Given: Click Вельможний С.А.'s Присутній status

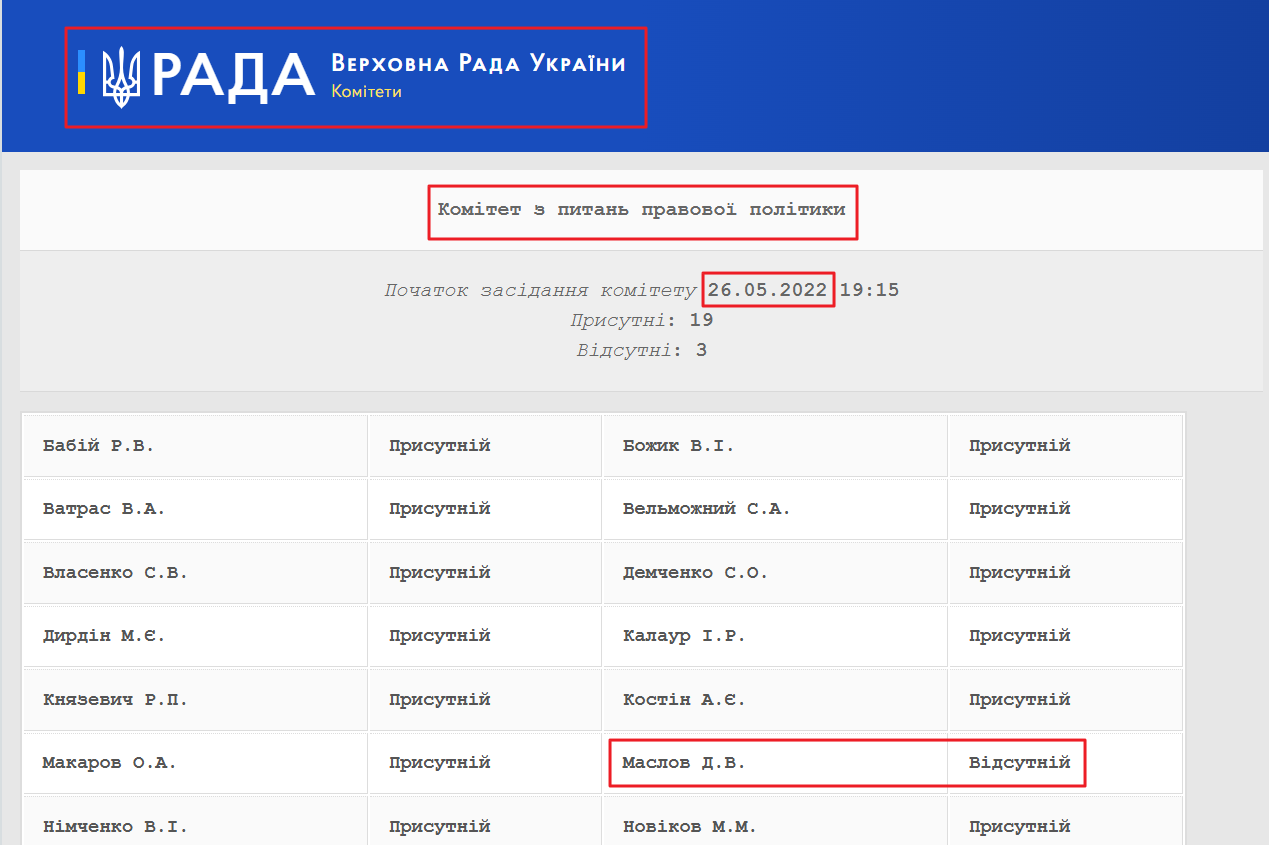Looking at the screenshot, I should (1019, 508).
